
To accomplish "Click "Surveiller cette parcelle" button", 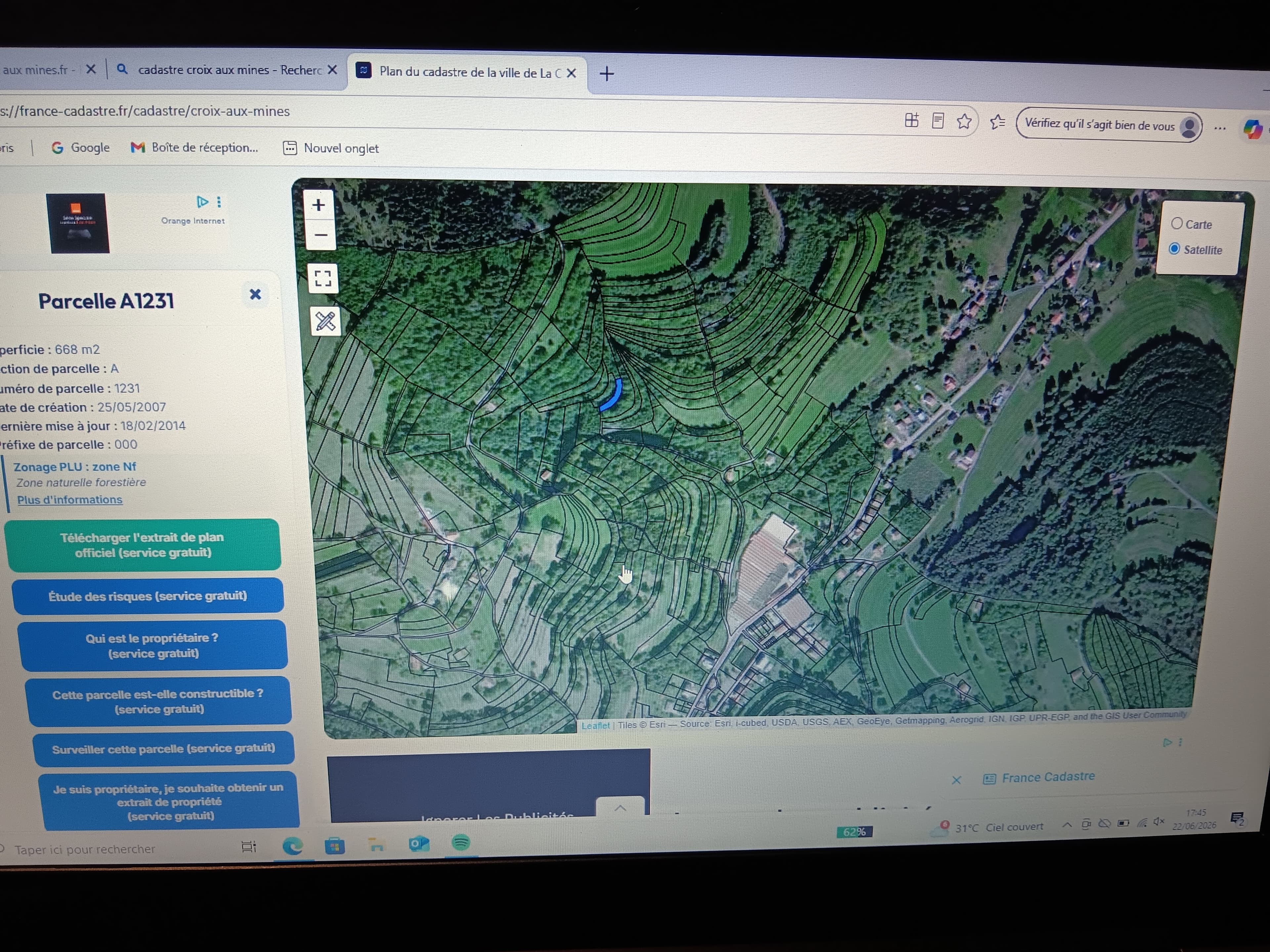I will [x=164, y=749].
